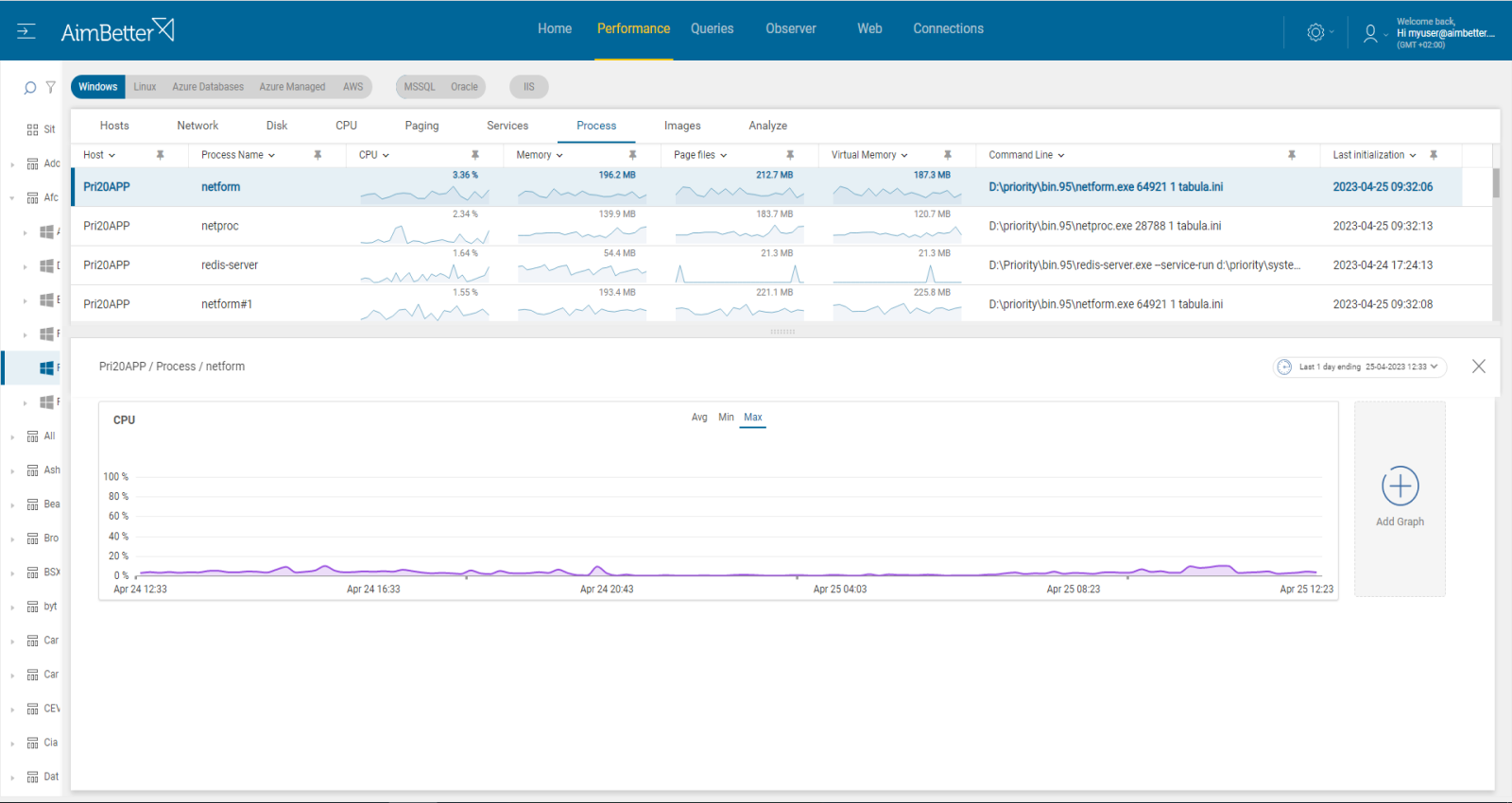Pin the Process Name column

pos(318,155)
